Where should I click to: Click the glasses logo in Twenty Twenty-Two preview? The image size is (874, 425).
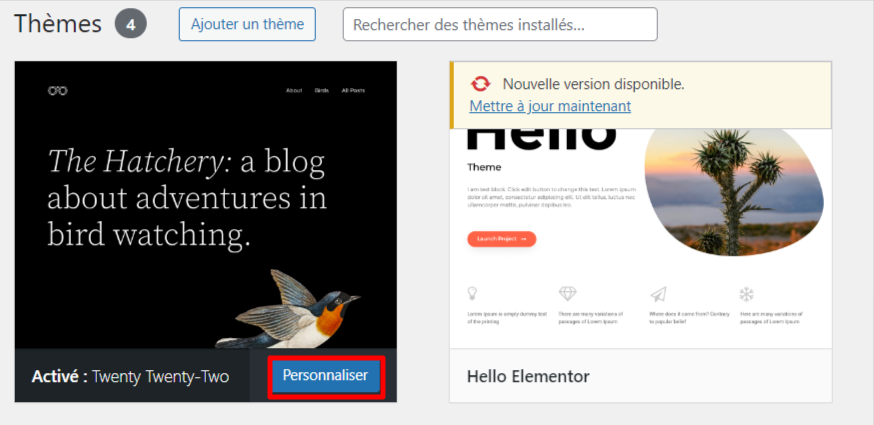[x=57, y=91]
